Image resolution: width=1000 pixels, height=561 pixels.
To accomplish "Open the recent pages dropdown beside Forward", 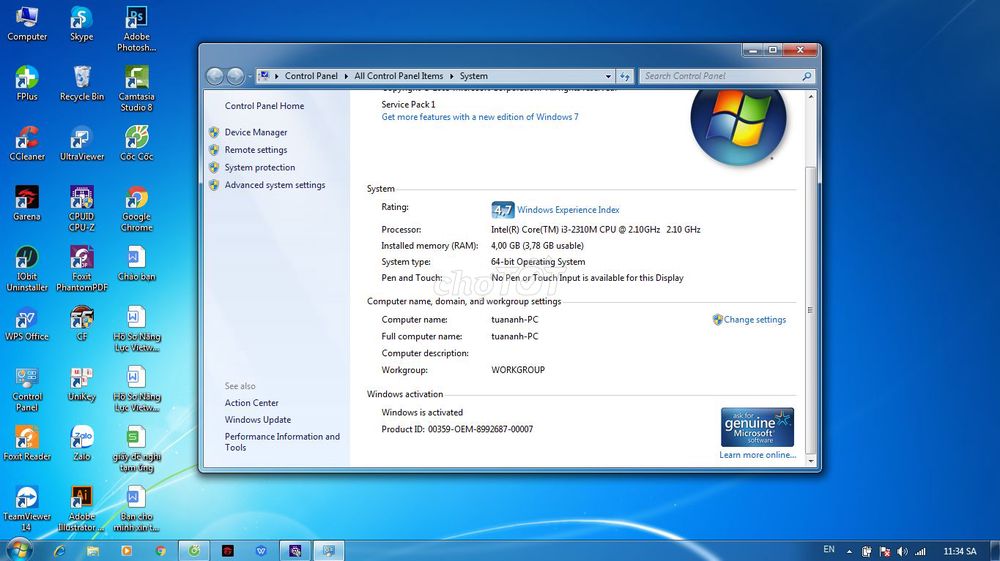I will pos(249,77).
